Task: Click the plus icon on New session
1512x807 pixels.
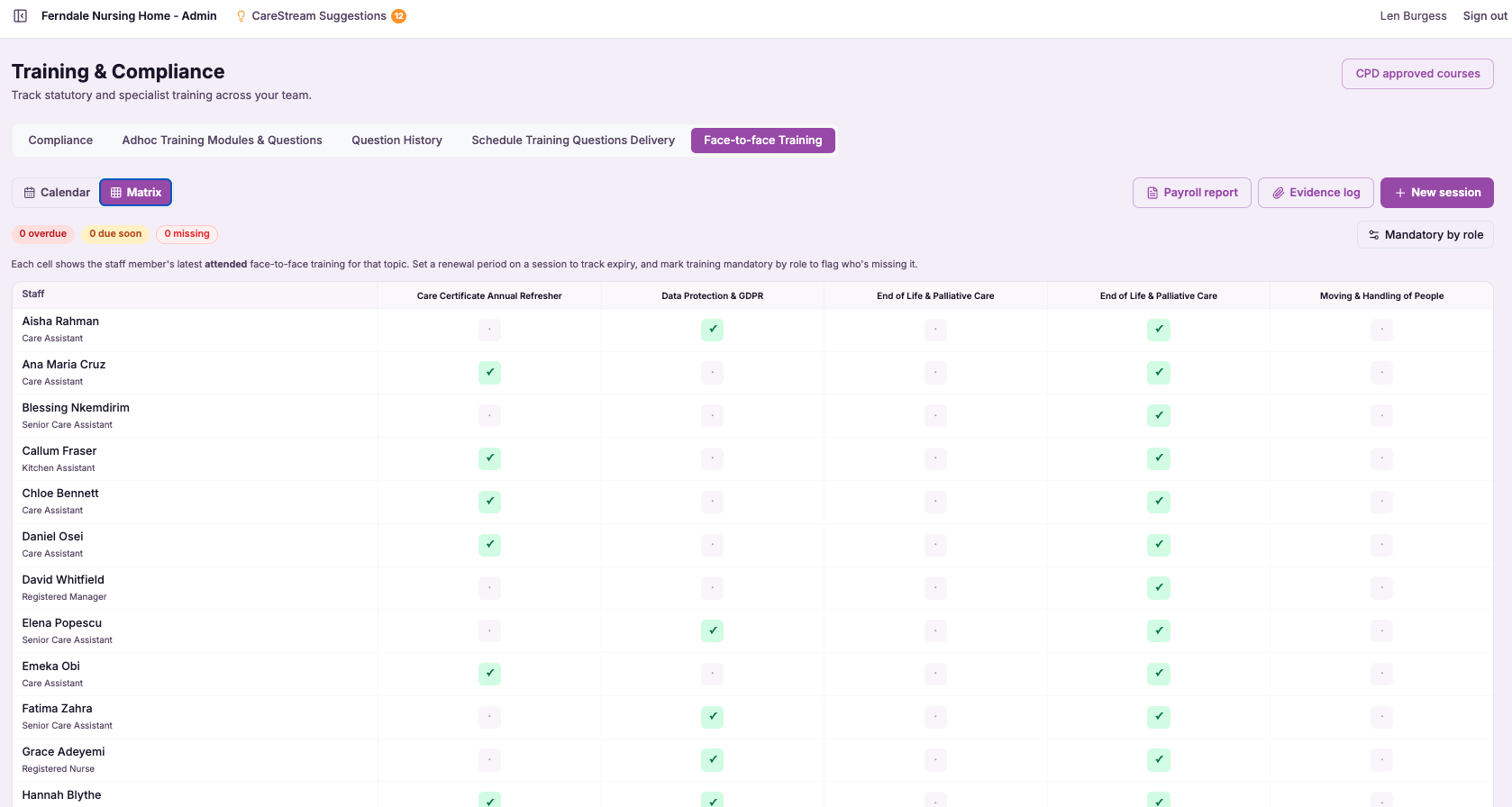Action: [1400, 193]
